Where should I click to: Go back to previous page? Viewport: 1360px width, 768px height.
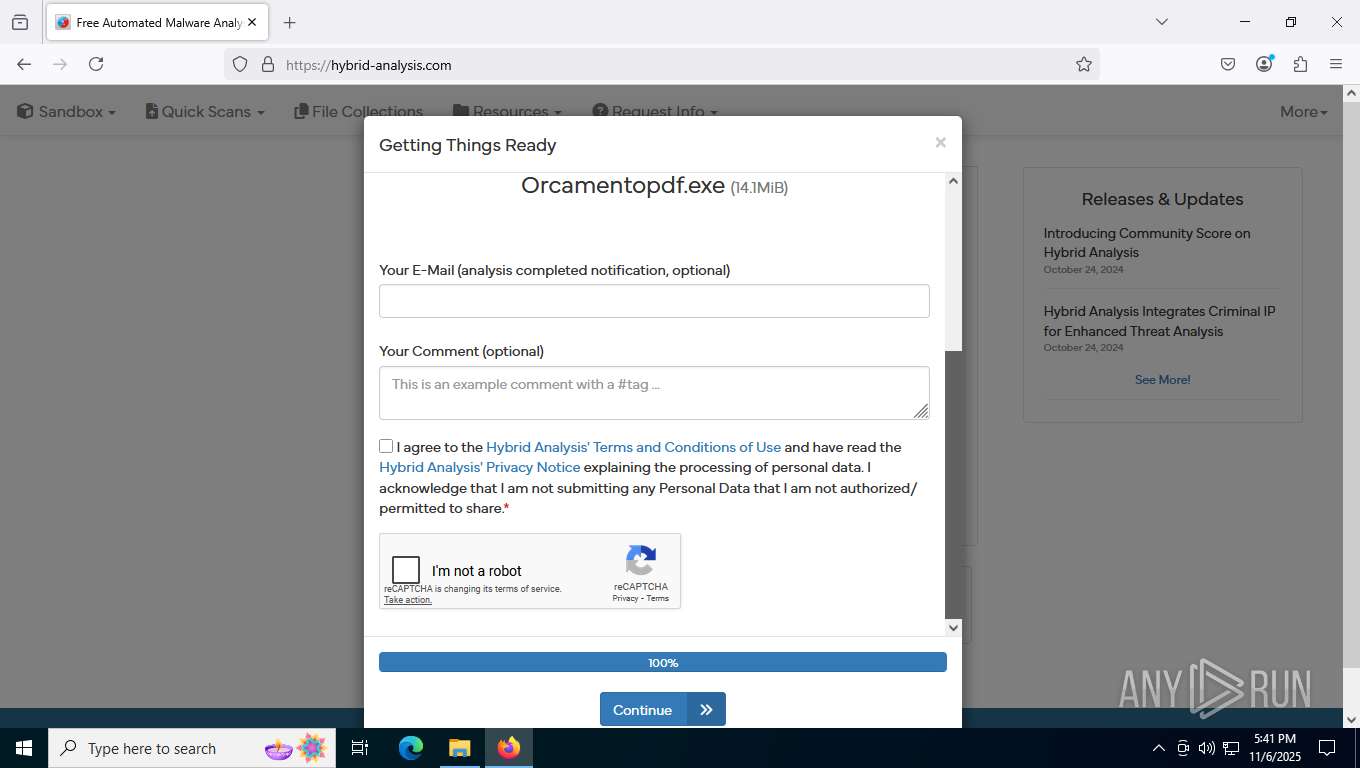(x=24, y=64)
